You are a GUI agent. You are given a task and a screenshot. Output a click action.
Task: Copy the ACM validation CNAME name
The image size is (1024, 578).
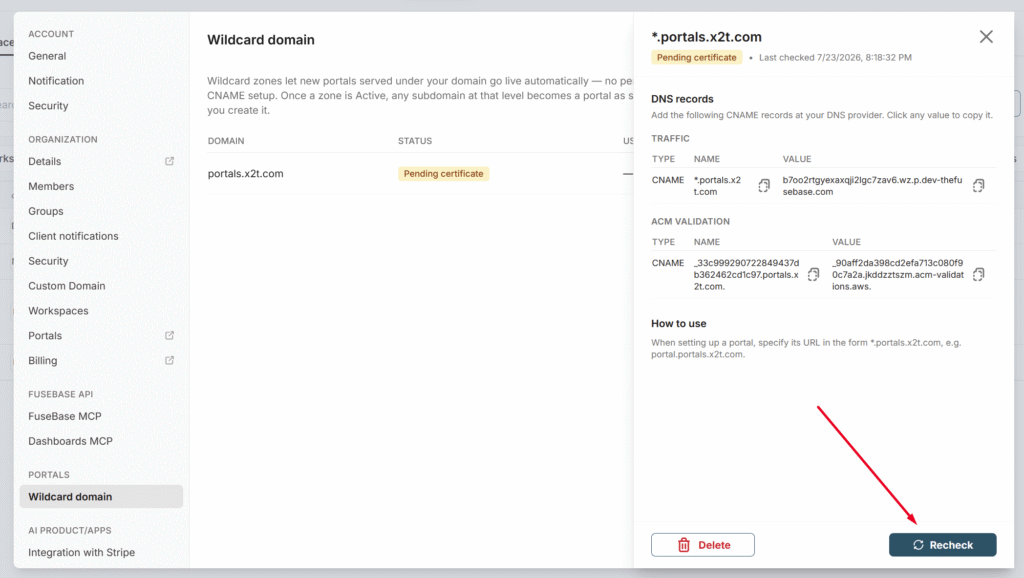(x=813, y=274)
